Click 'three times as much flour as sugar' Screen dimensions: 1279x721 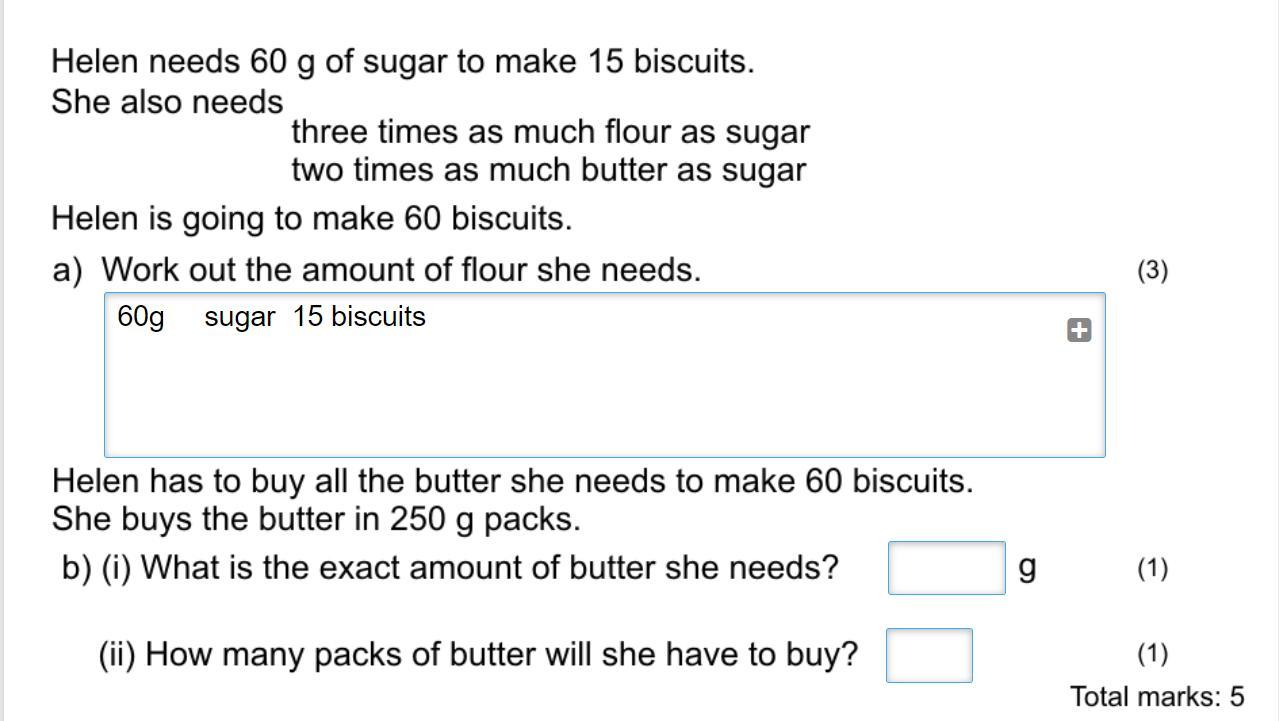click(x=550, y=132)
